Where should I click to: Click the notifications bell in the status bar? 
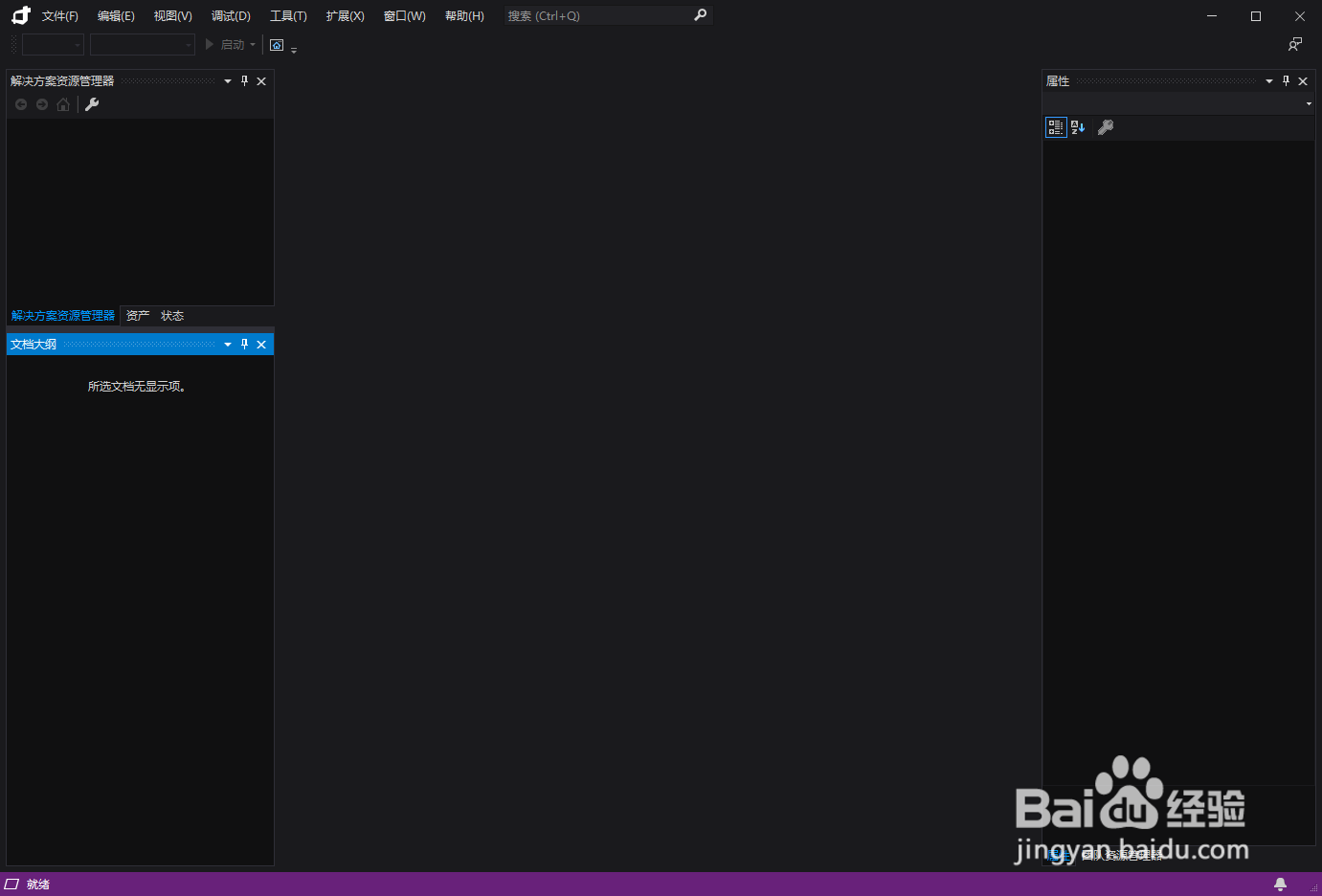coord(1280,884)
